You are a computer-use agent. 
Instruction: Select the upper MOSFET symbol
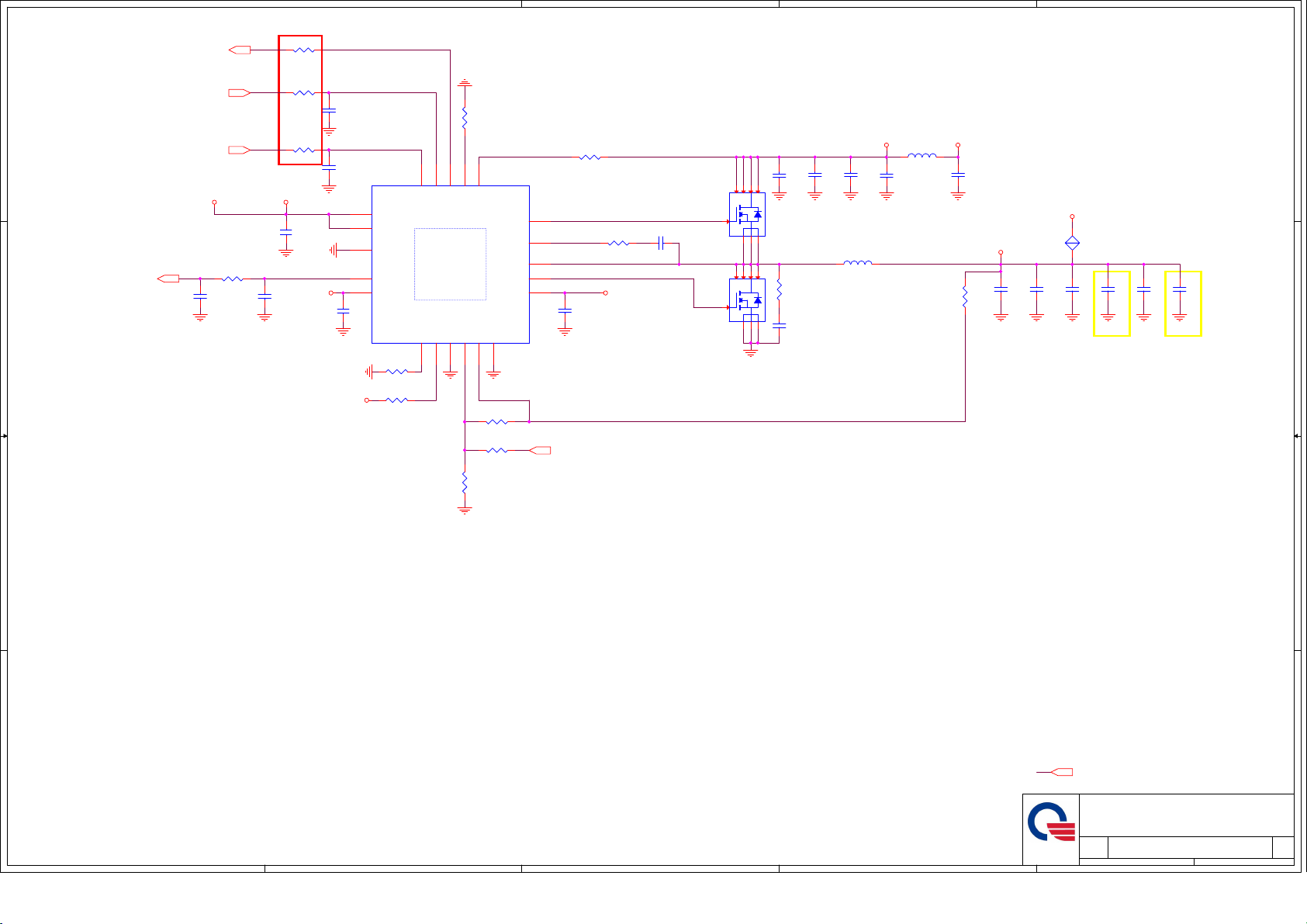[x=747, y=214]
